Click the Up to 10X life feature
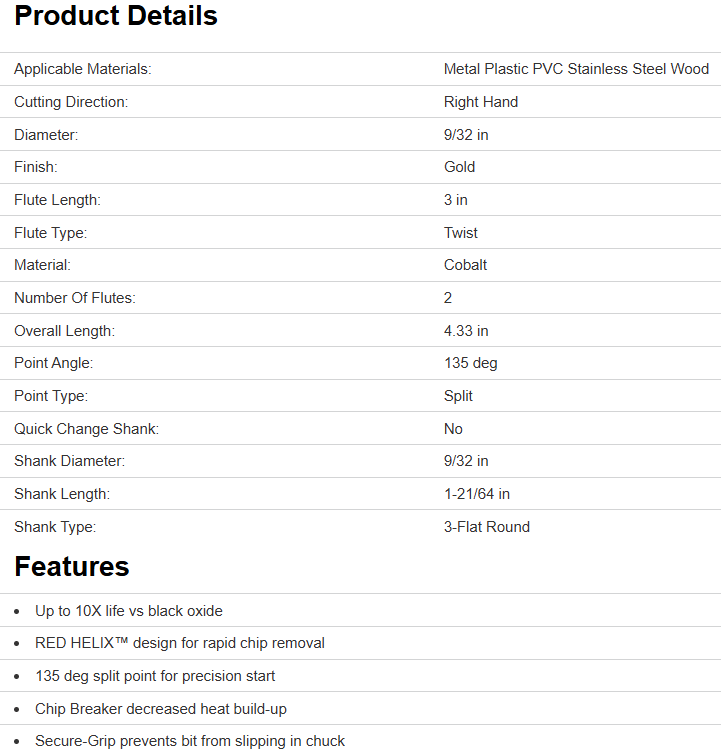721x752 pixels. [129, 611]
